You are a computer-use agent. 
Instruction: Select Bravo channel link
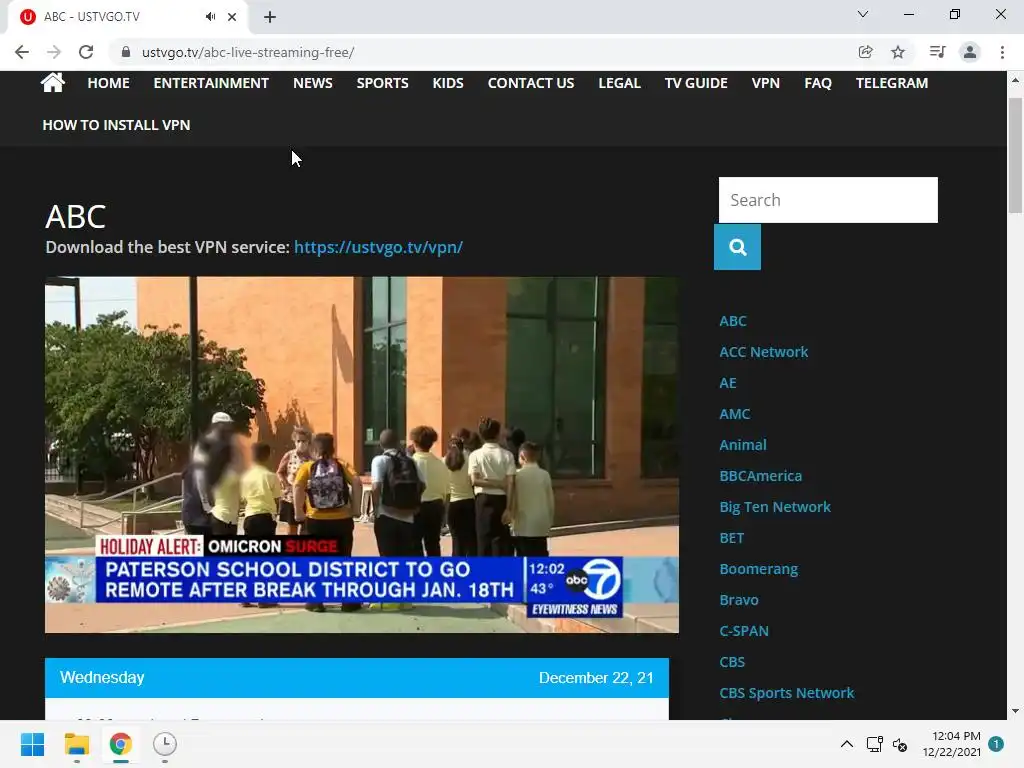click(739, 600)
